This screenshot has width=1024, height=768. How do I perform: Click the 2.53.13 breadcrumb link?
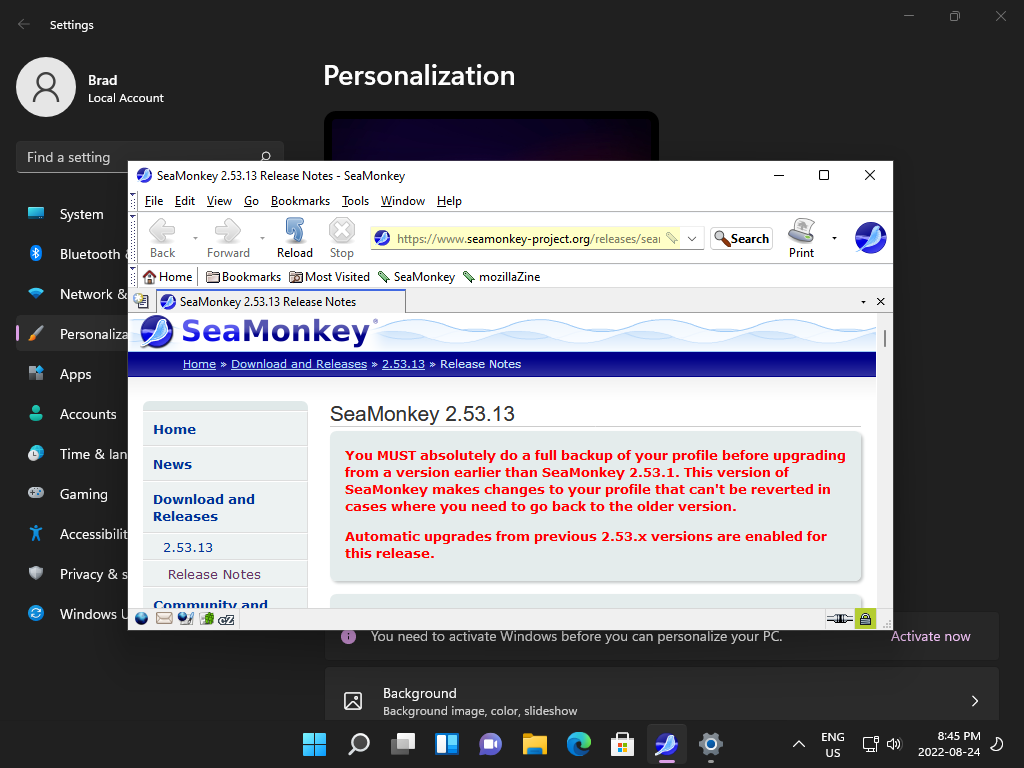click(403, 364)
